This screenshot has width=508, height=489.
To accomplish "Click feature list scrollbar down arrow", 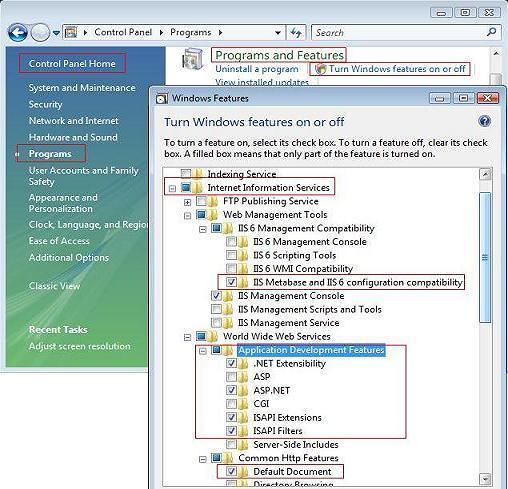I will [485, 479].
